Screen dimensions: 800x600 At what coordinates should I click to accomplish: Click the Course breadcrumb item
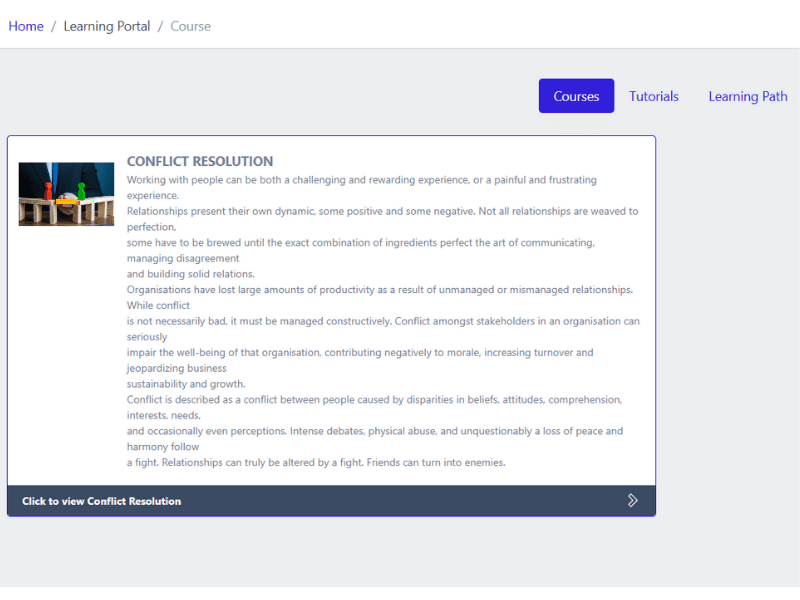[190, 26]
